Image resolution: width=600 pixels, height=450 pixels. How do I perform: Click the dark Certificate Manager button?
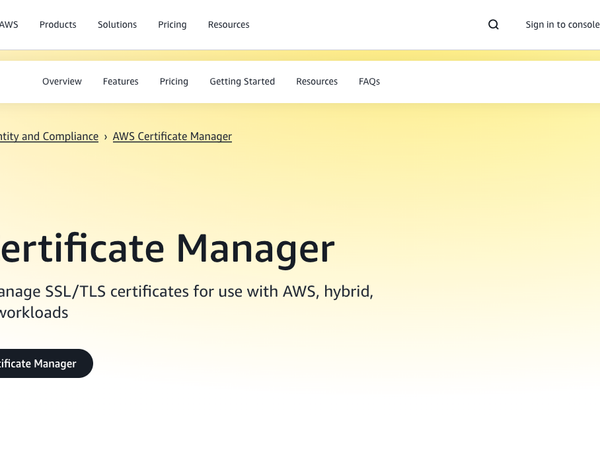(46, 363)
